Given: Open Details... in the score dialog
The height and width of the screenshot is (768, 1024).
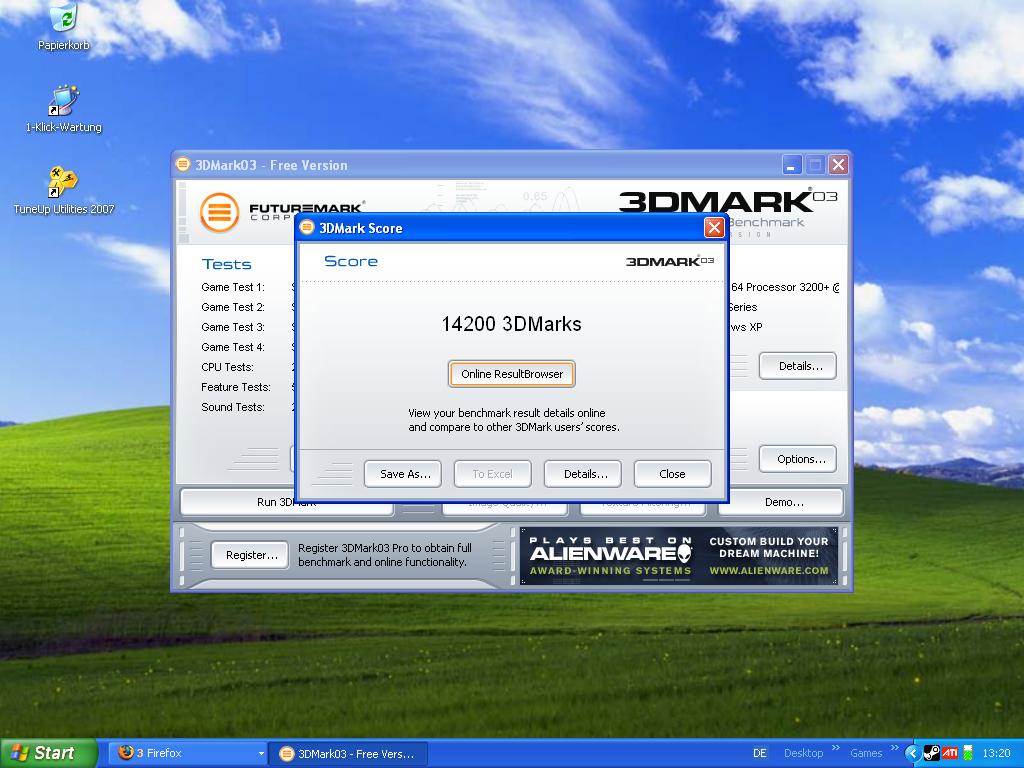Looking at the screenshot, I should (x=583, y=474).
